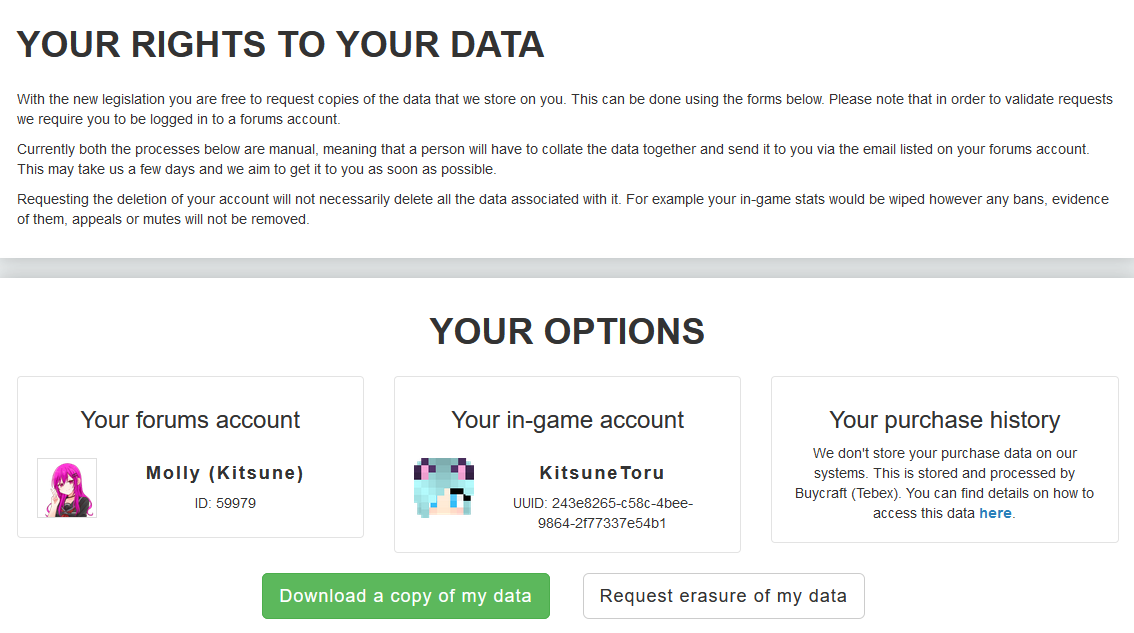Click the paragraph about account deletion
This screenshot has height=633, width=1134.
click(563, 209)
